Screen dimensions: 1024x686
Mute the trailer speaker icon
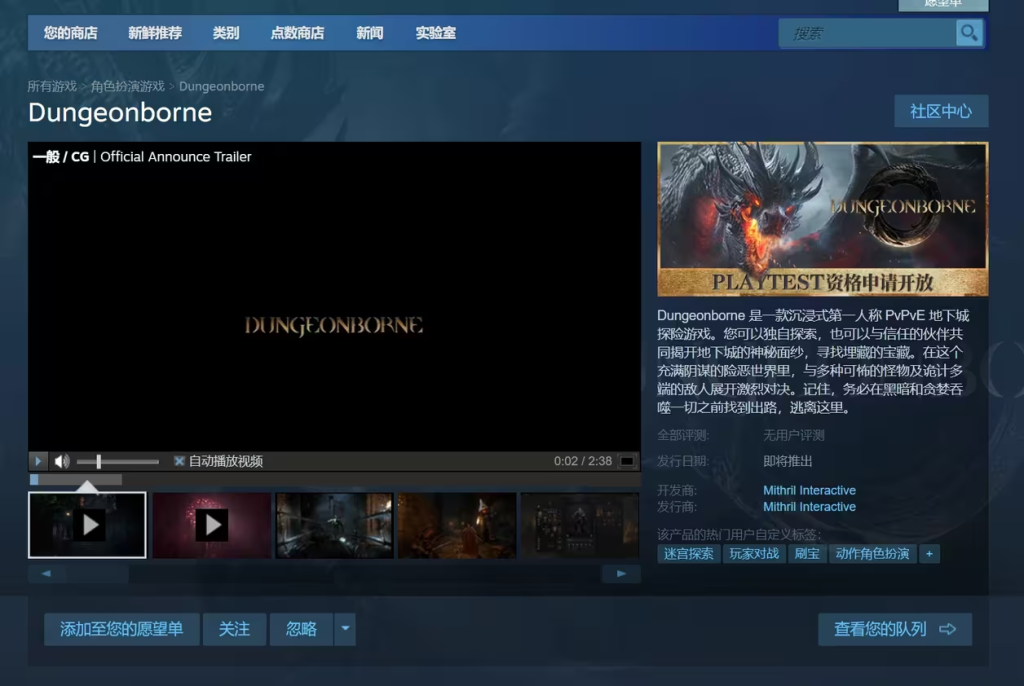[x=61, y=462]
